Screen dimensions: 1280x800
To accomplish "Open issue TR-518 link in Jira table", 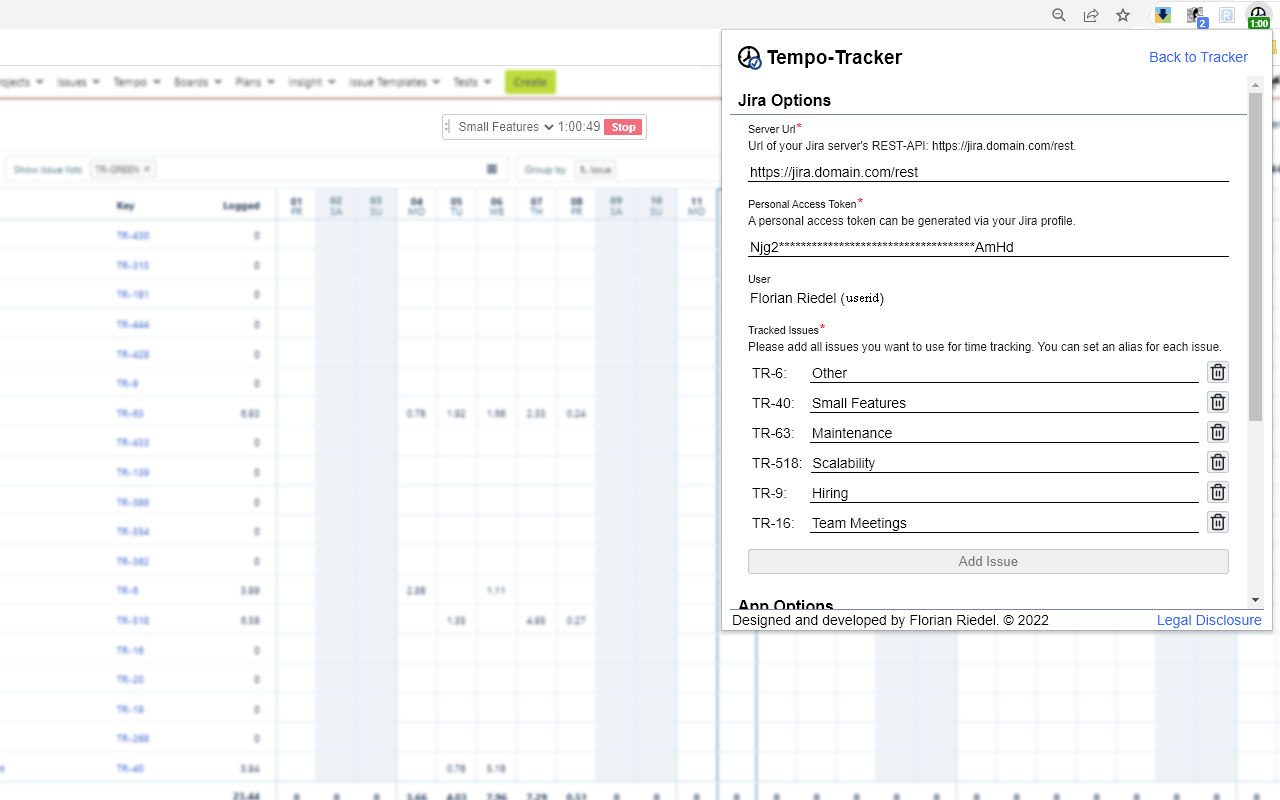I will click(x=133, y=620).
